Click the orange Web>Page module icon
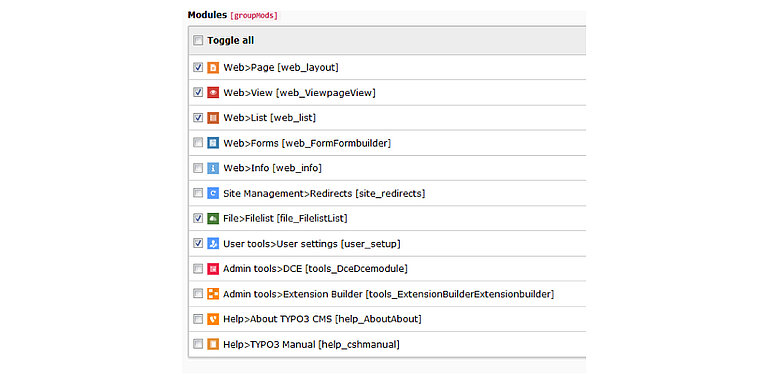The height and width of the screenshot is (384, 768). coord(213,68)
